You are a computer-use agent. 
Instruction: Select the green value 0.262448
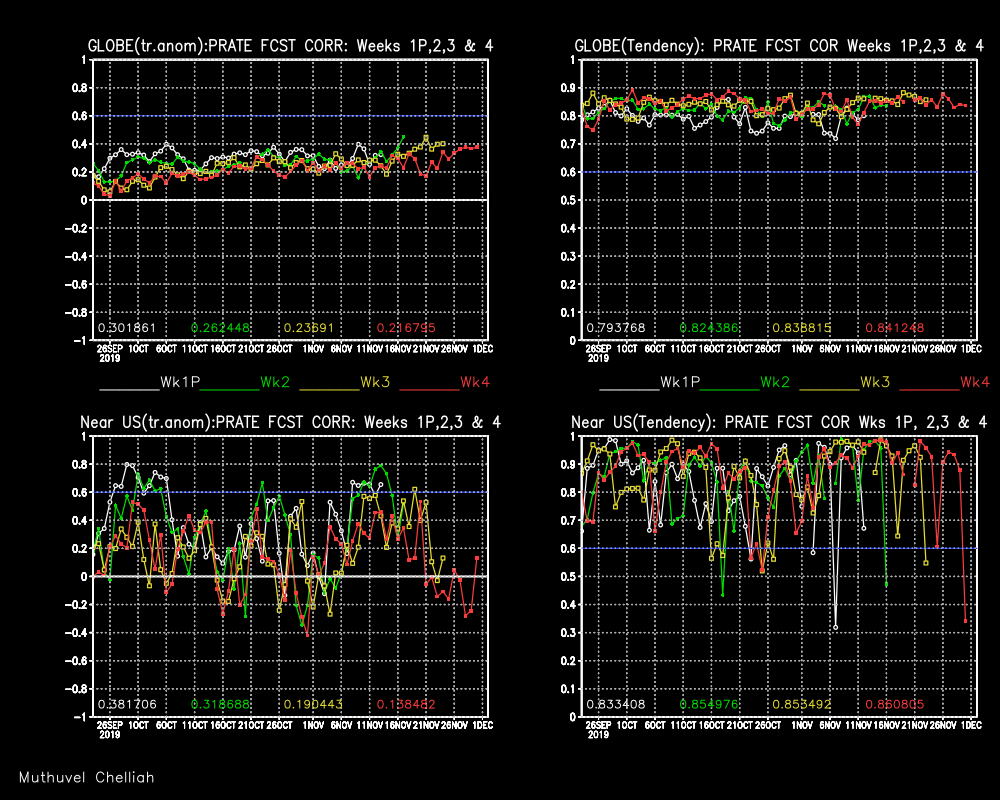pyautogui.click(x=221, y=328)
